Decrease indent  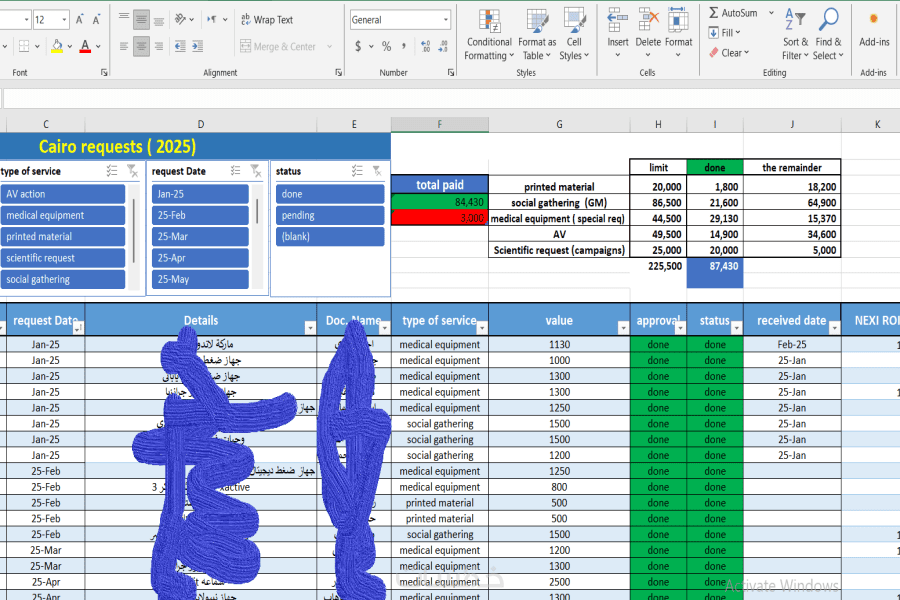pyautogui.click(x=180, y=46)
